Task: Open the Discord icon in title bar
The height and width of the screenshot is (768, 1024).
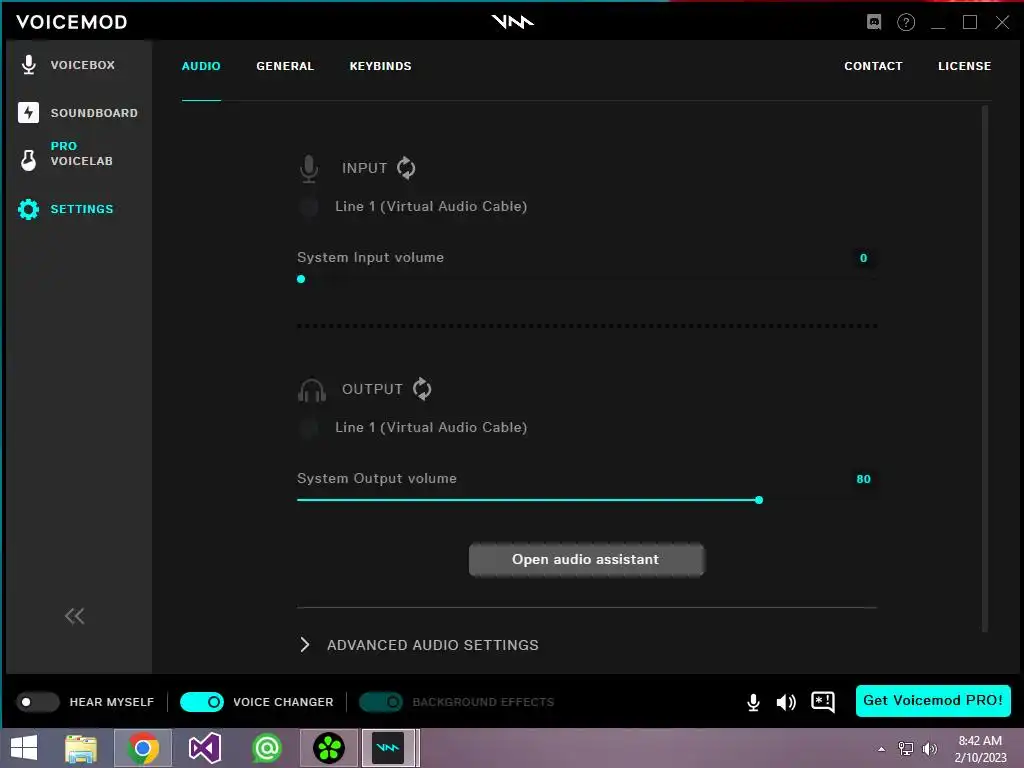Action: click(874, 22)
